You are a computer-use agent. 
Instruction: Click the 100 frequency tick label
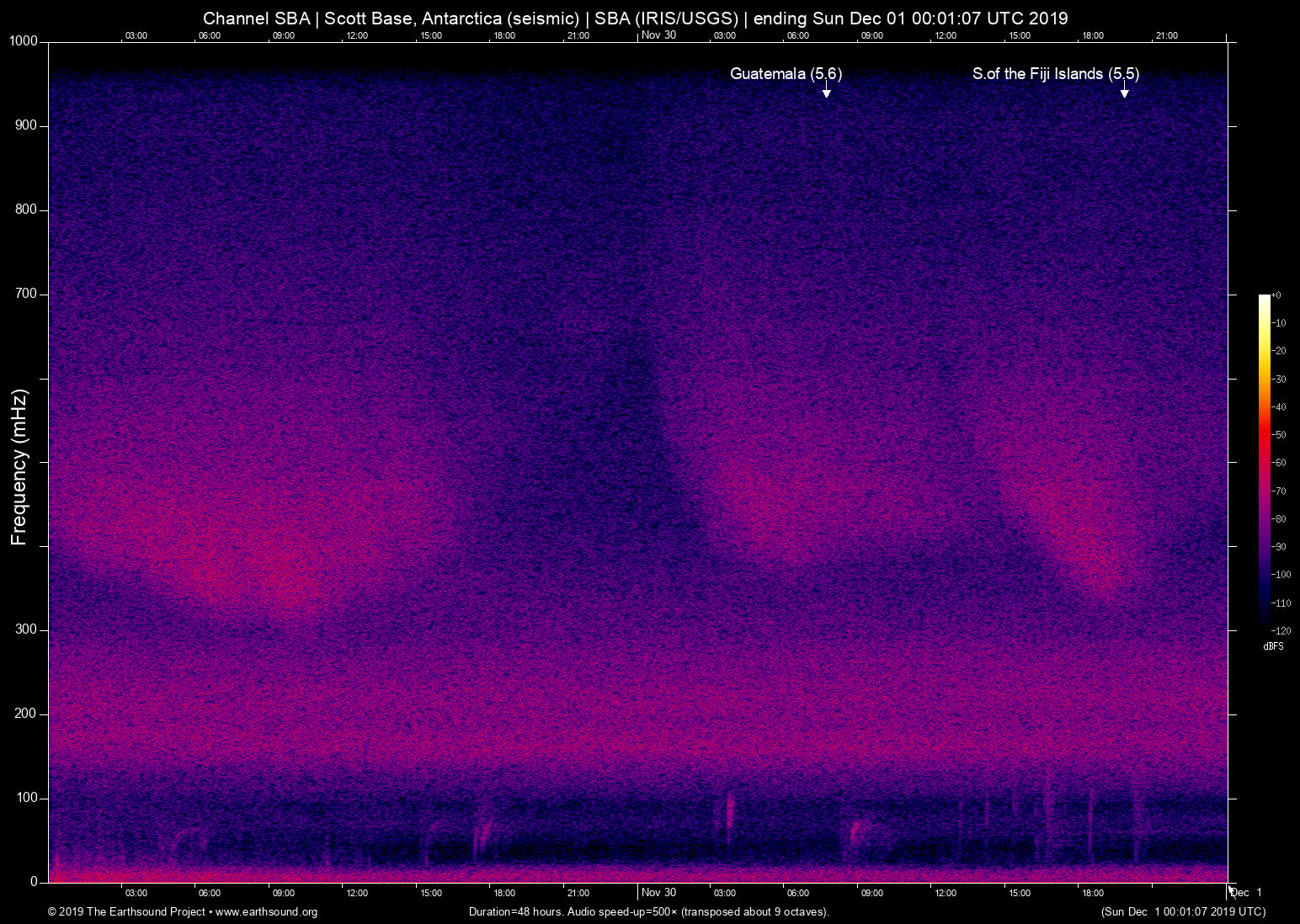[x=26, y=798]
